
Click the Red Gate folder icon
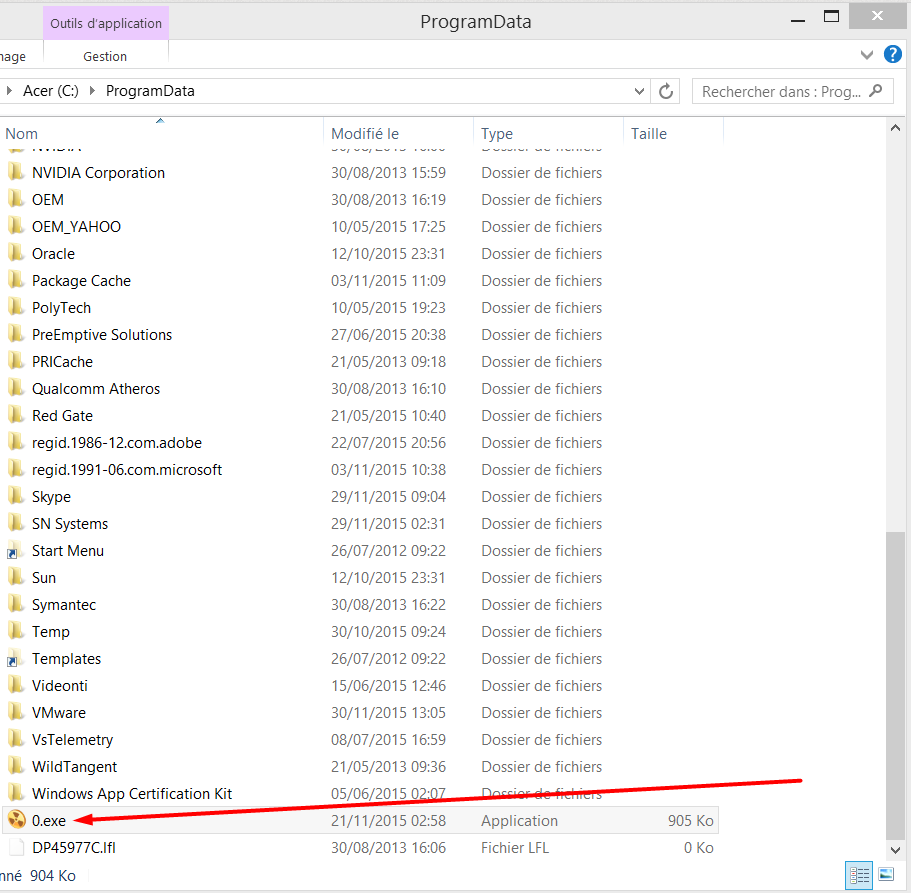[16, 415]
